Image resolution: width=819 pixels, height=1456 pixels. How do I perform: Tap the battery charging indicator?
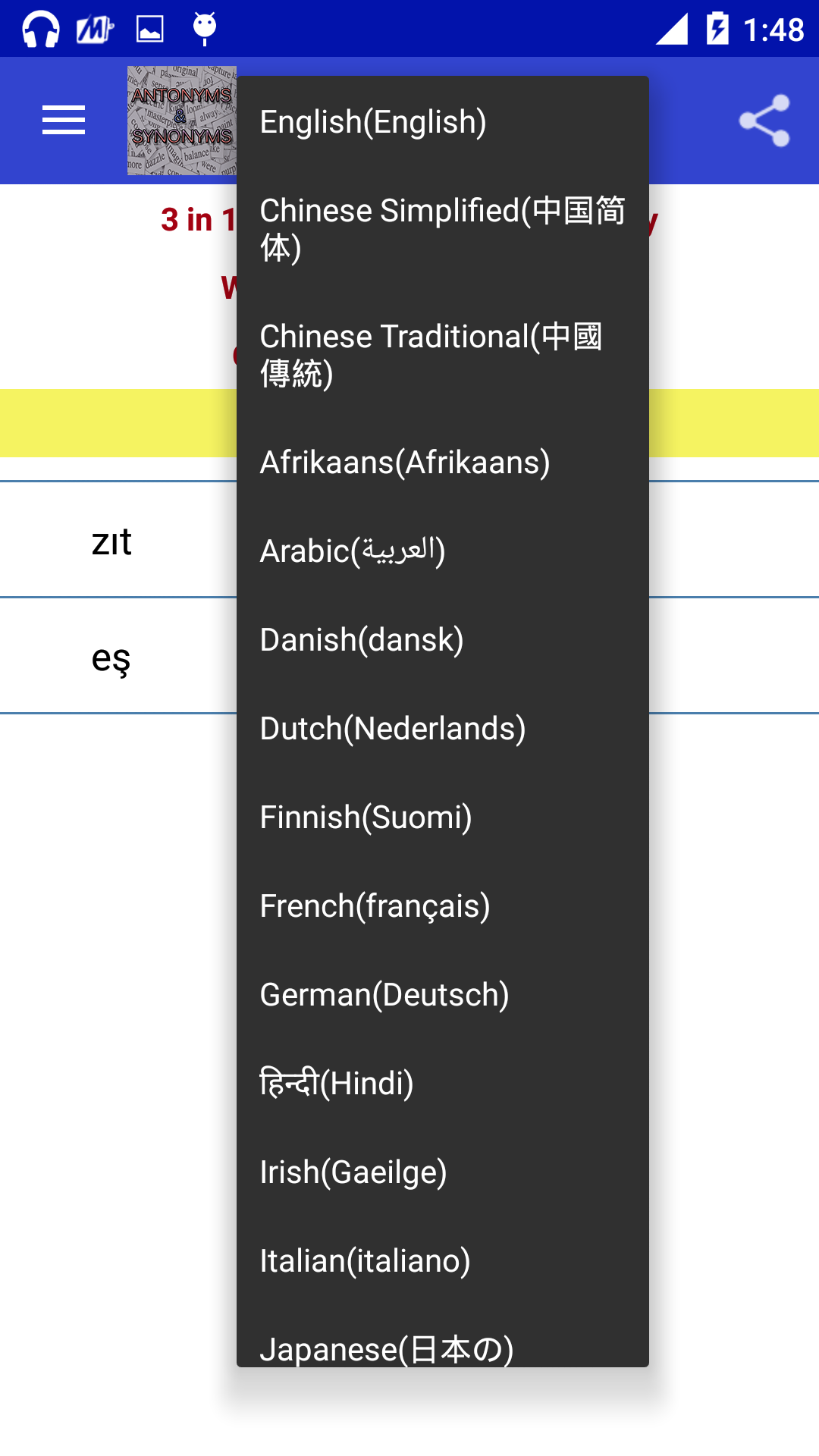(717, 29)
